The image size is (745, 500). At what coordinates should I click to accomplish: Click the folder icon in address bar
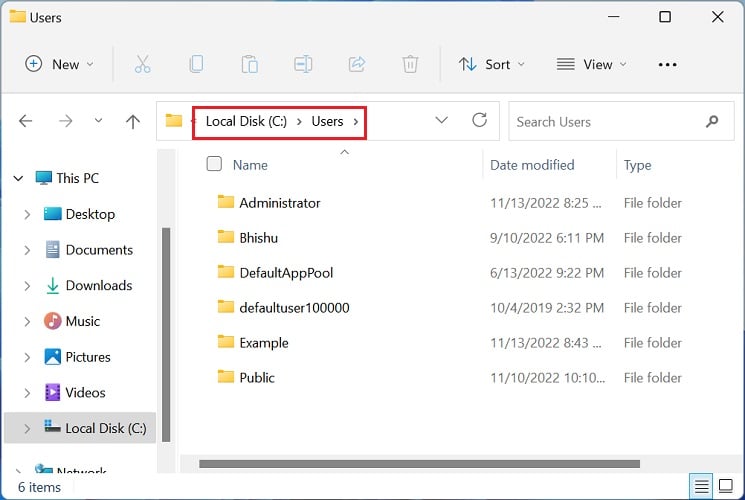[174, 121]
